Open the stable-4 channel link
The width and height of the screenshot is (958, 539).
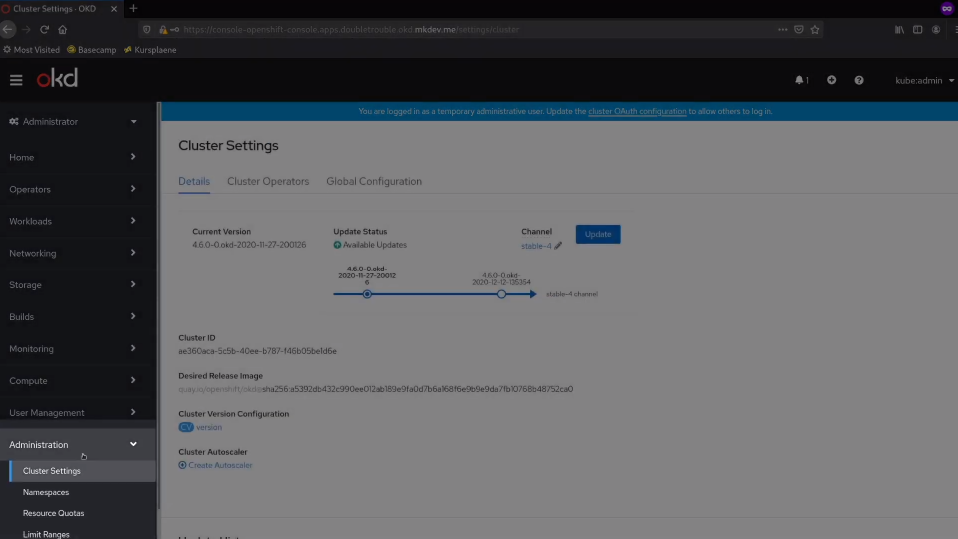point(536,246)
